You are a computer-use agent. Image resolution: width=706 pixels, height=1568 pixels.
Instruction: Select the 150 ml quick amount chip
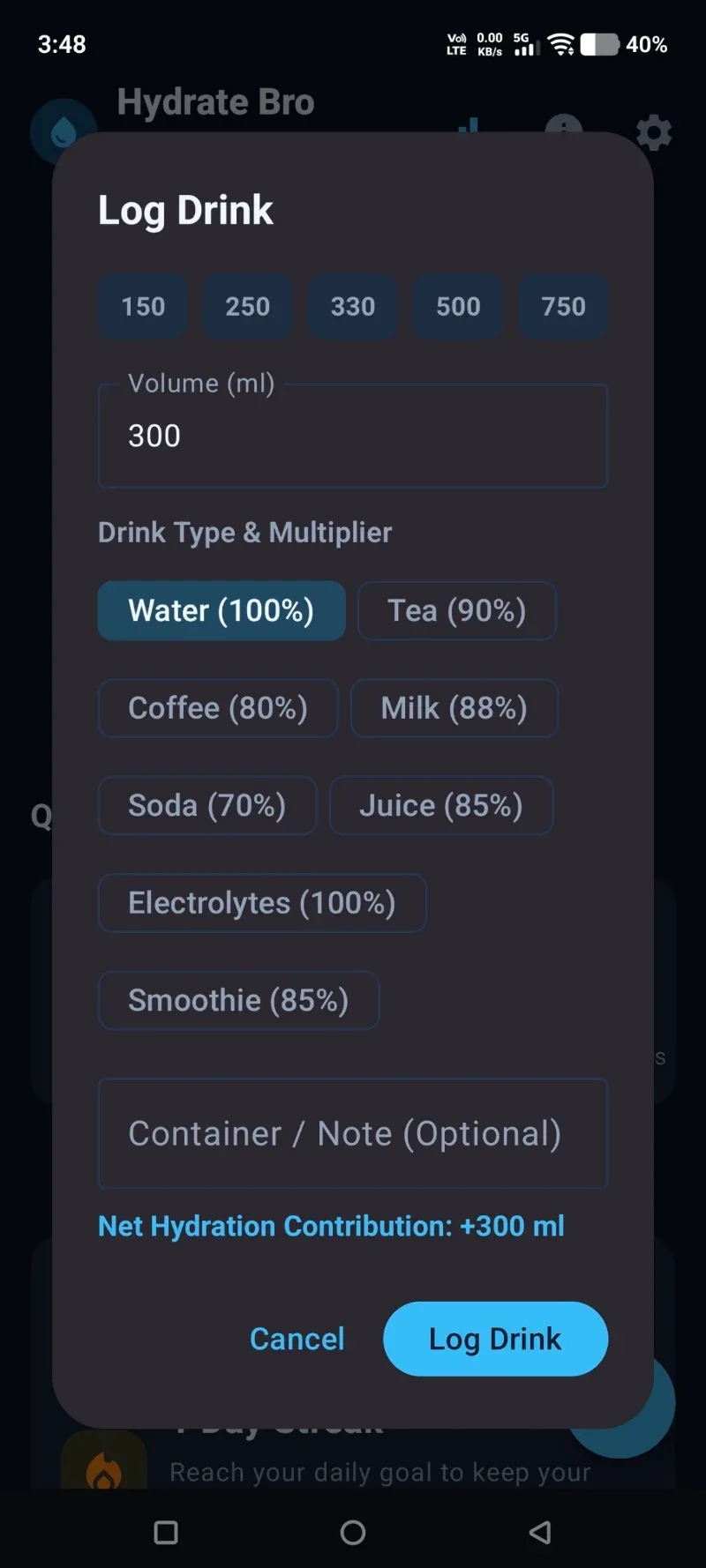143,306
